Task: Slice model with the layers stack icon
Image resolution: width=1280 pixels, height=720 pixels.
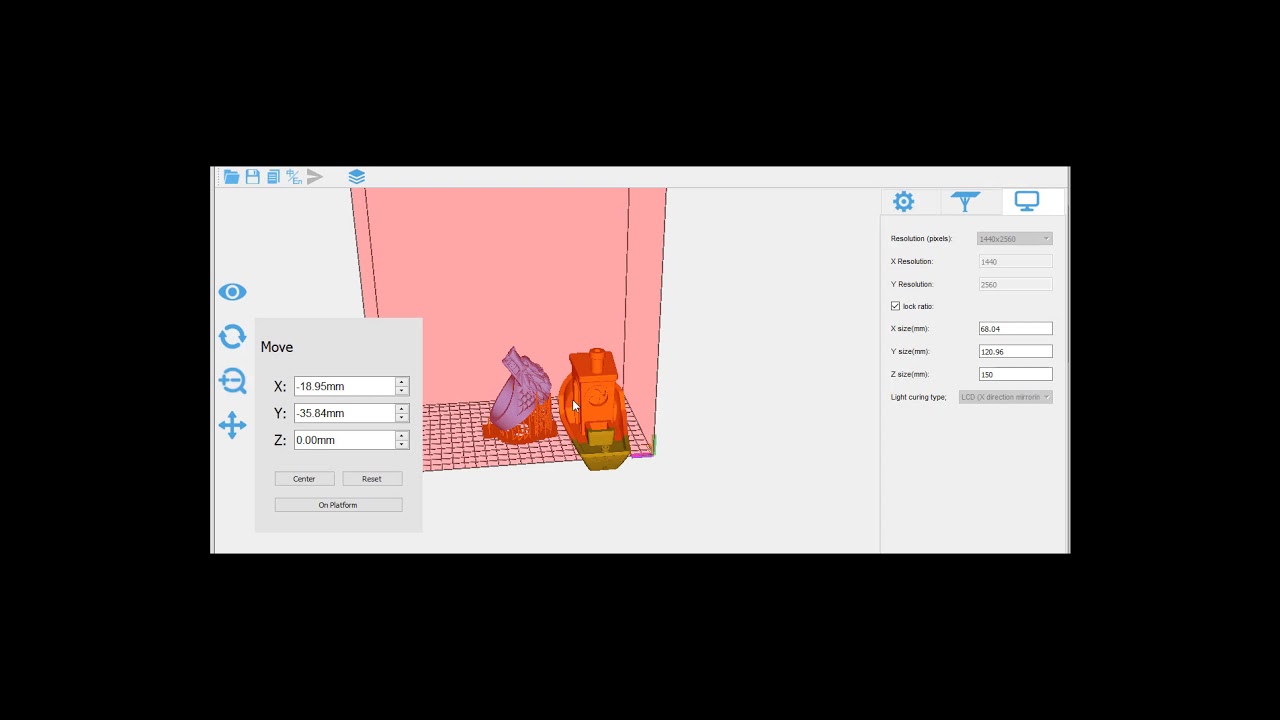Action: point(357,177)
